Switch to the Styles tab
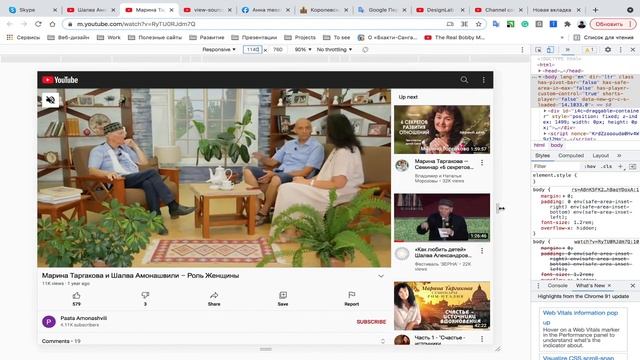Screen dimensions: 640x360 tap(542, 156)
